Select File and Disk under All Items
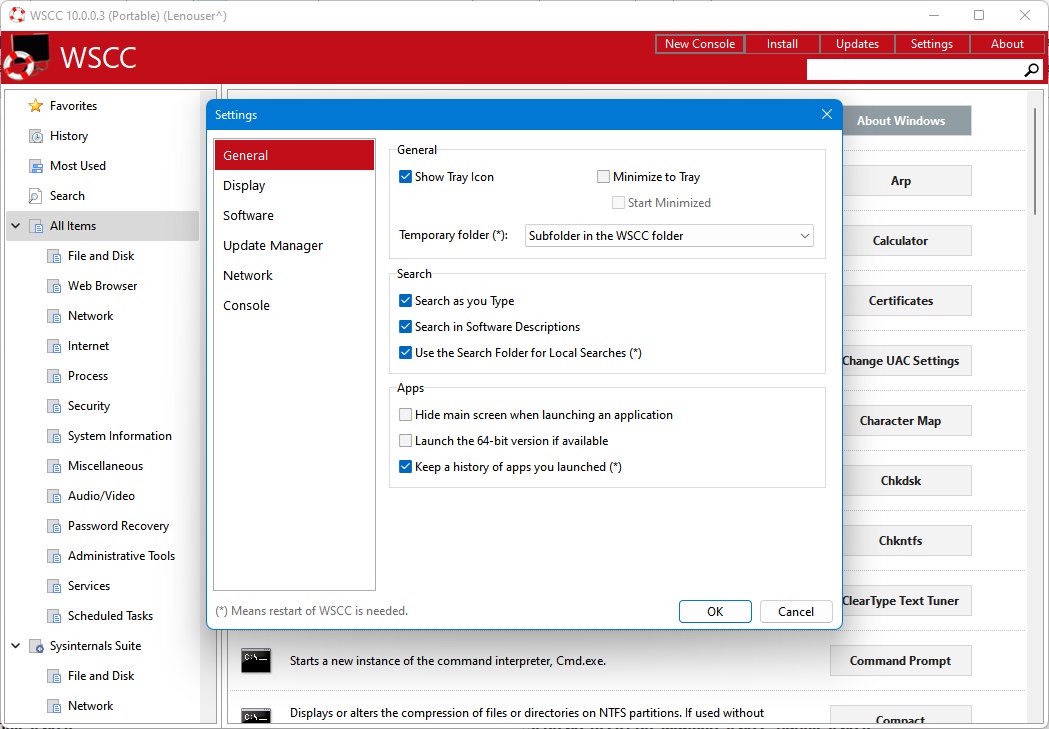The height and width of the screenshot is (729, 1049). click(100, 256)
